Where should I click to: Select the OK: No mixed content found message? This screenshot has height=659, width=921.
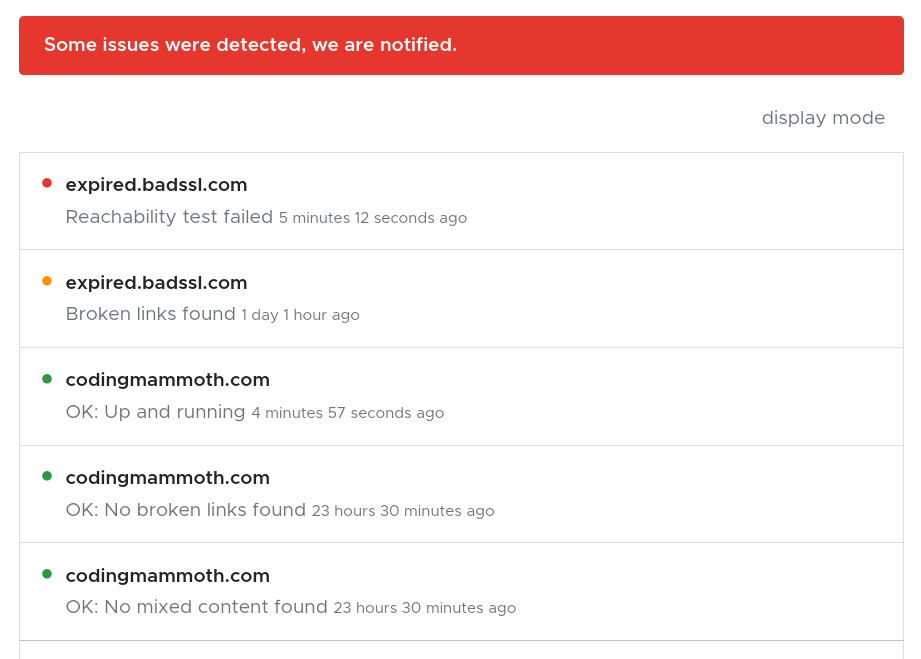[x=196, y=607]
